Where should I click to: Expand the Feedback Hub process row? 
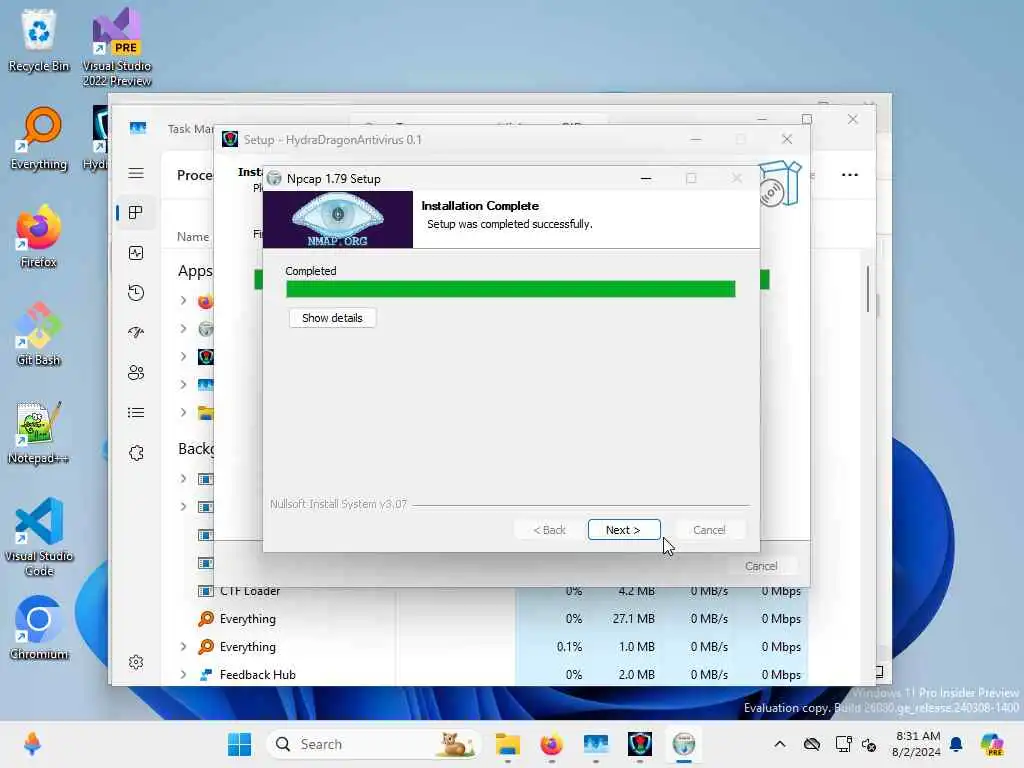coord(184,675)
